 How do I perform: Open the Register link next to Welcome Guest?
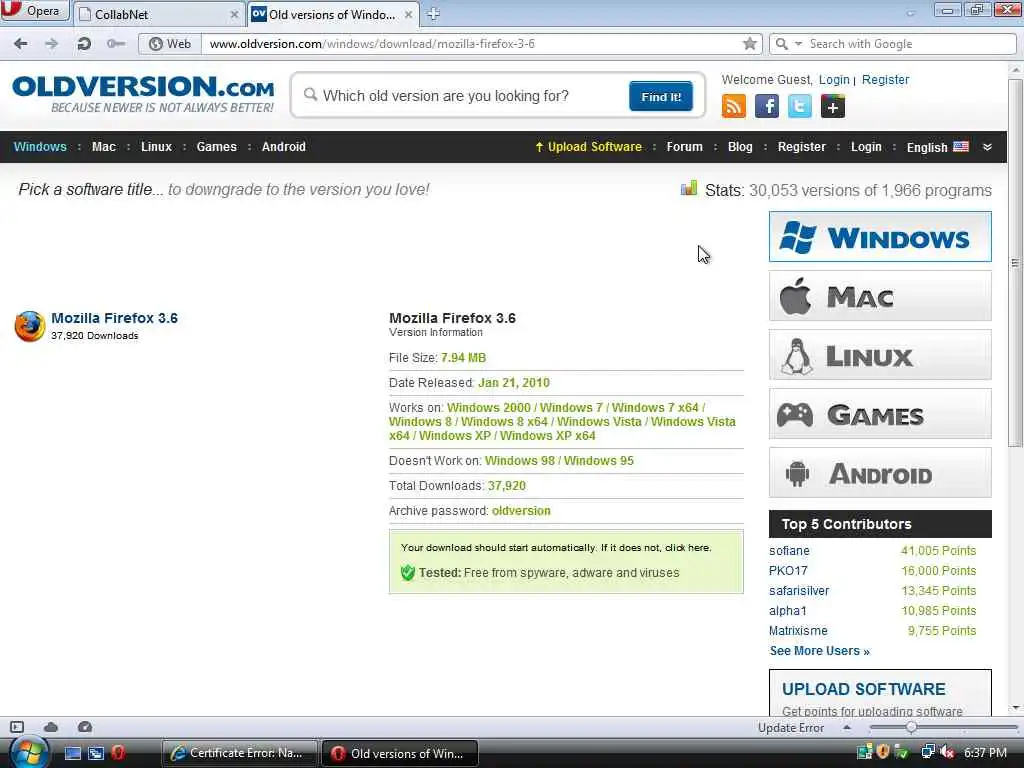point(885,80)
